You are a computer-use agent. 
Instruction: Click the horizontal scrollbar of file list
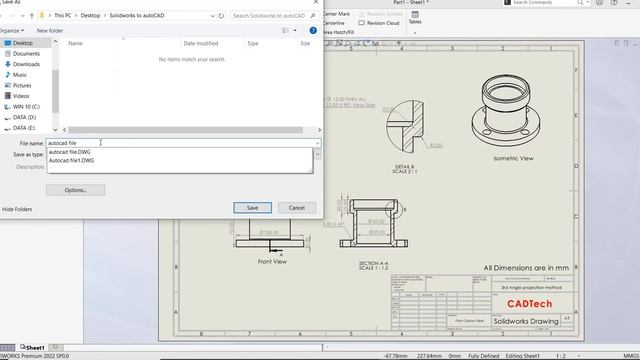click(x=185, y=130)
